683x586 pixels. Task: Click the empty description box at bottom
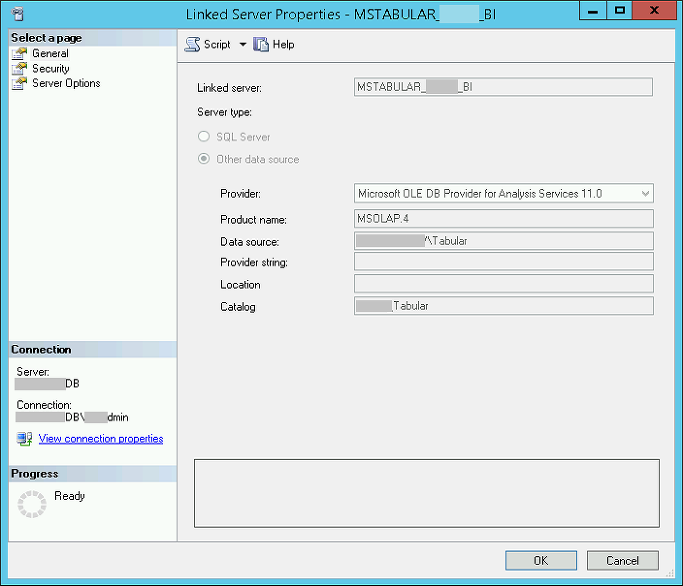coord(427,493)
